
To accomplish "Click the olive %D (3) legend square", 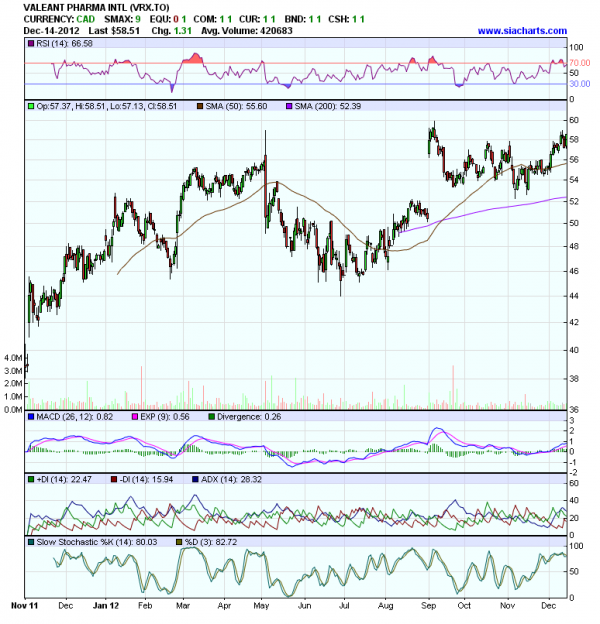I will pos(180,542).
